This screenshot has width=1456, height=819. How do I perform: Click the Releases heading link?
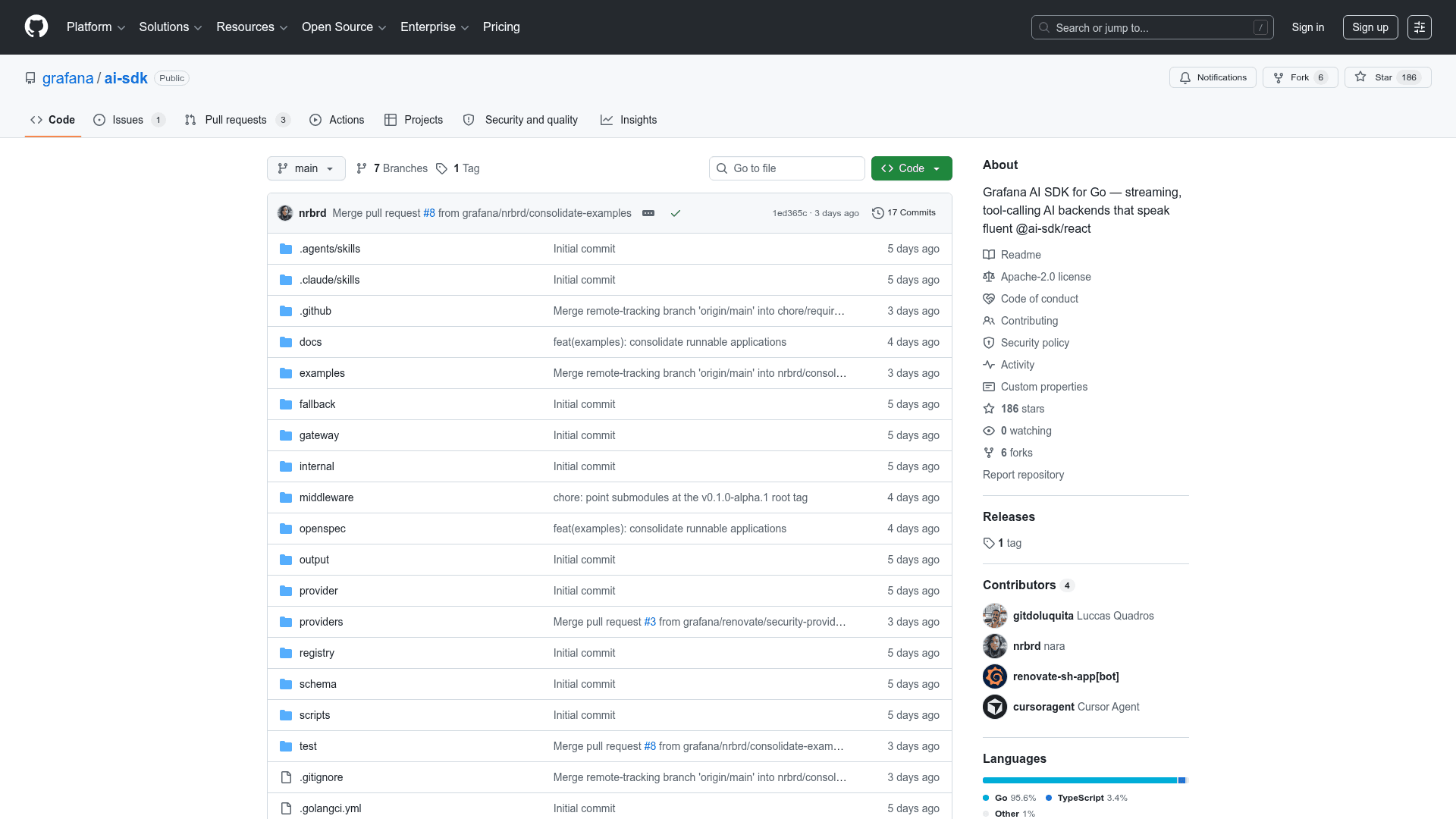[x=1009, y=516]
